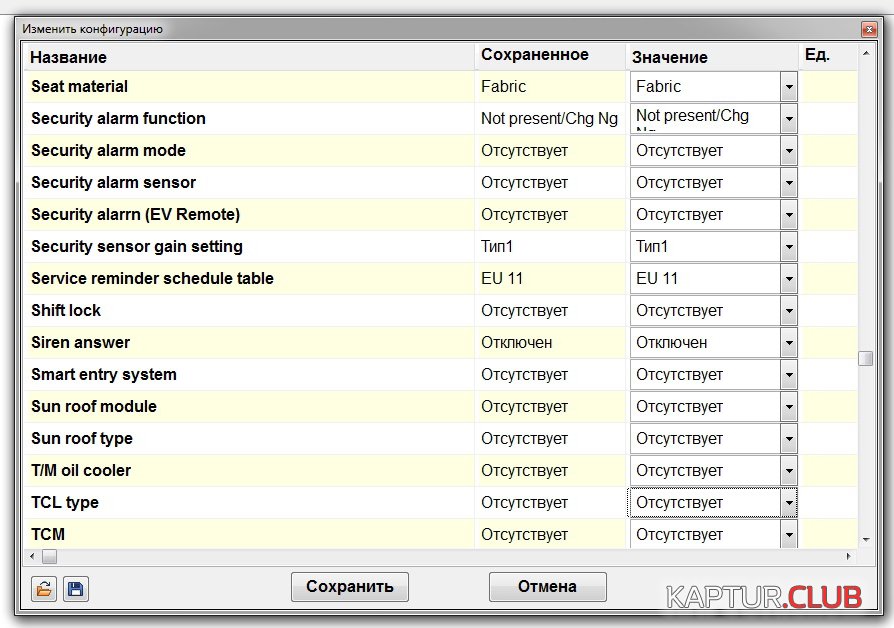Image resolution: width=894 pixels, height=628 pixels.
Task: Open the Sun roof type dropdown
Action: coord(789,439)
